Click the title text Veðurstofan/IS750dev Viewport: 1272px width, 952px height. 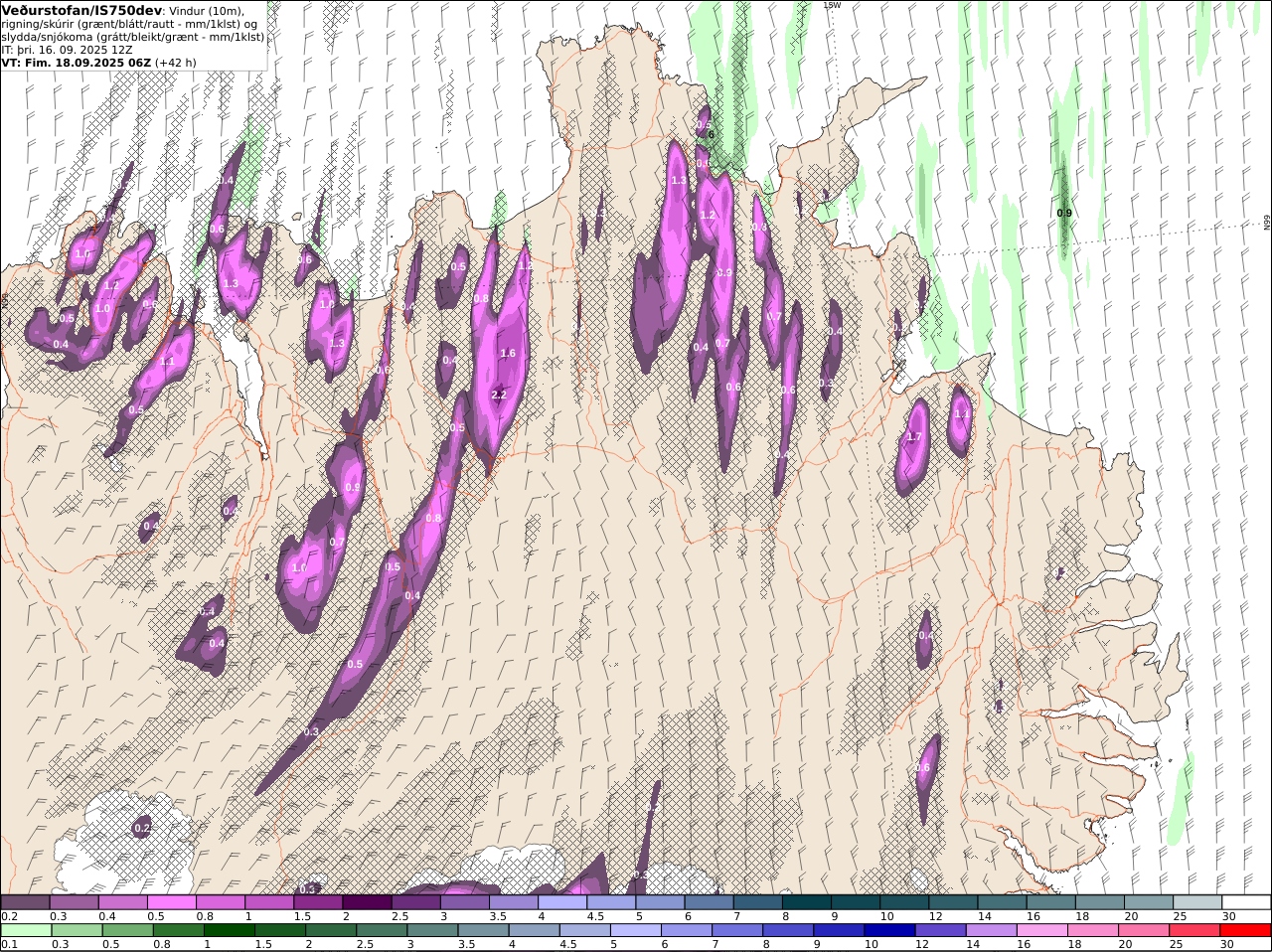tap(81, 10)
